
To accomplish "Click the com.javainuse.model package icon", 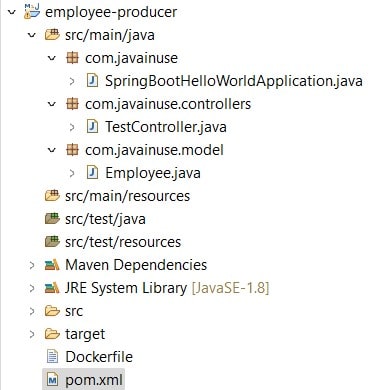I will pos(72,150).
